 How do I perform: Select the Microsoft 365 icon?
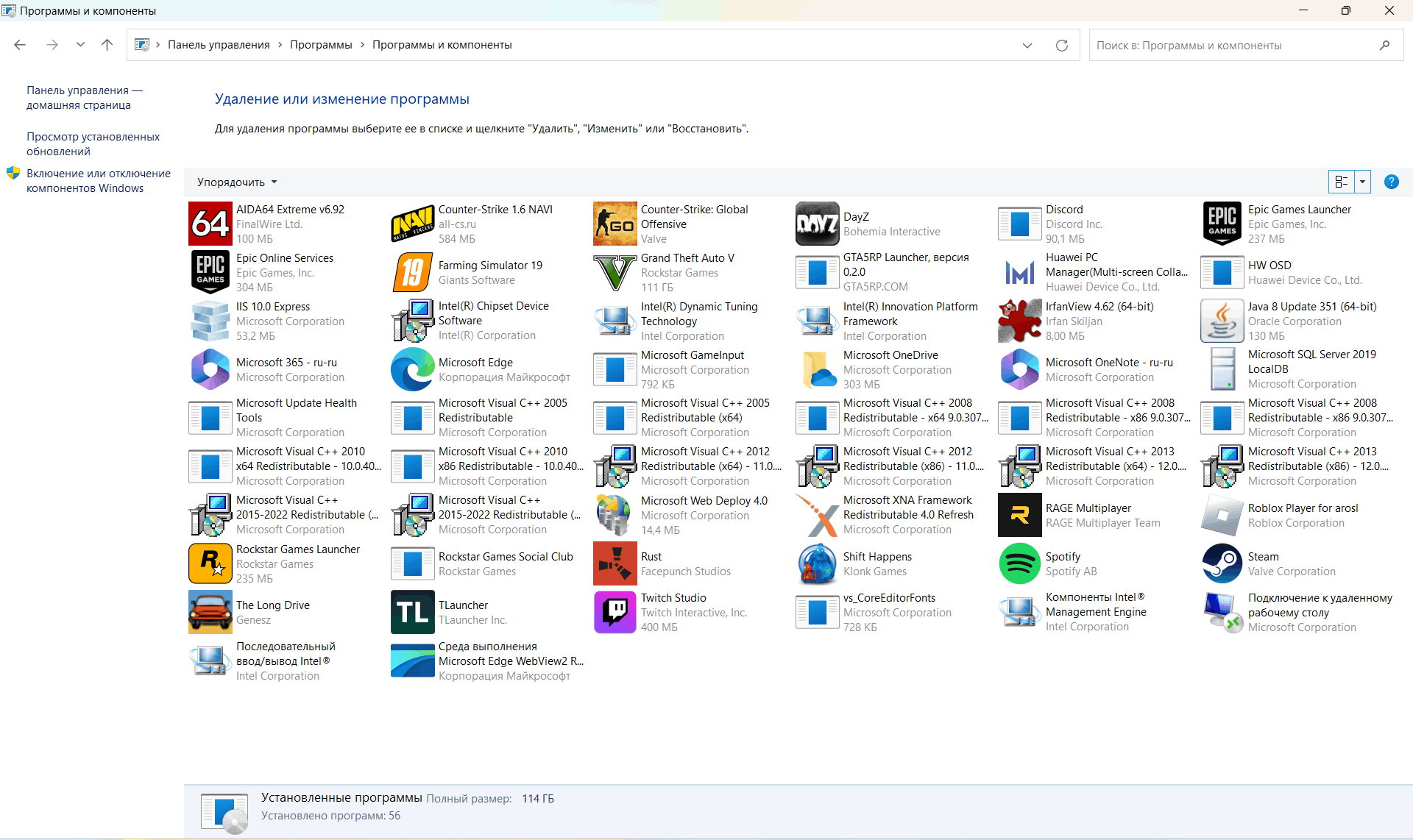(x=210, y=369)
